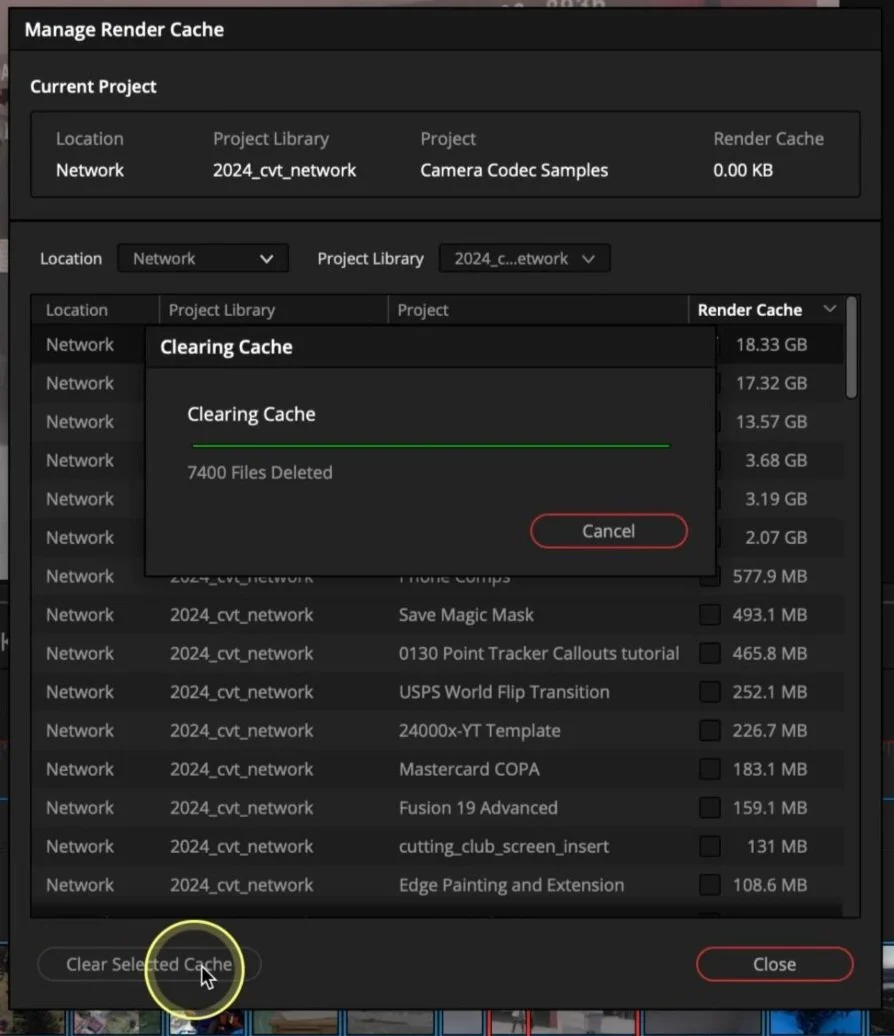Screen dimensions: 894x1036
Task: Check the Fusion 19 Advanced checkbox
Action: (709, 808)
